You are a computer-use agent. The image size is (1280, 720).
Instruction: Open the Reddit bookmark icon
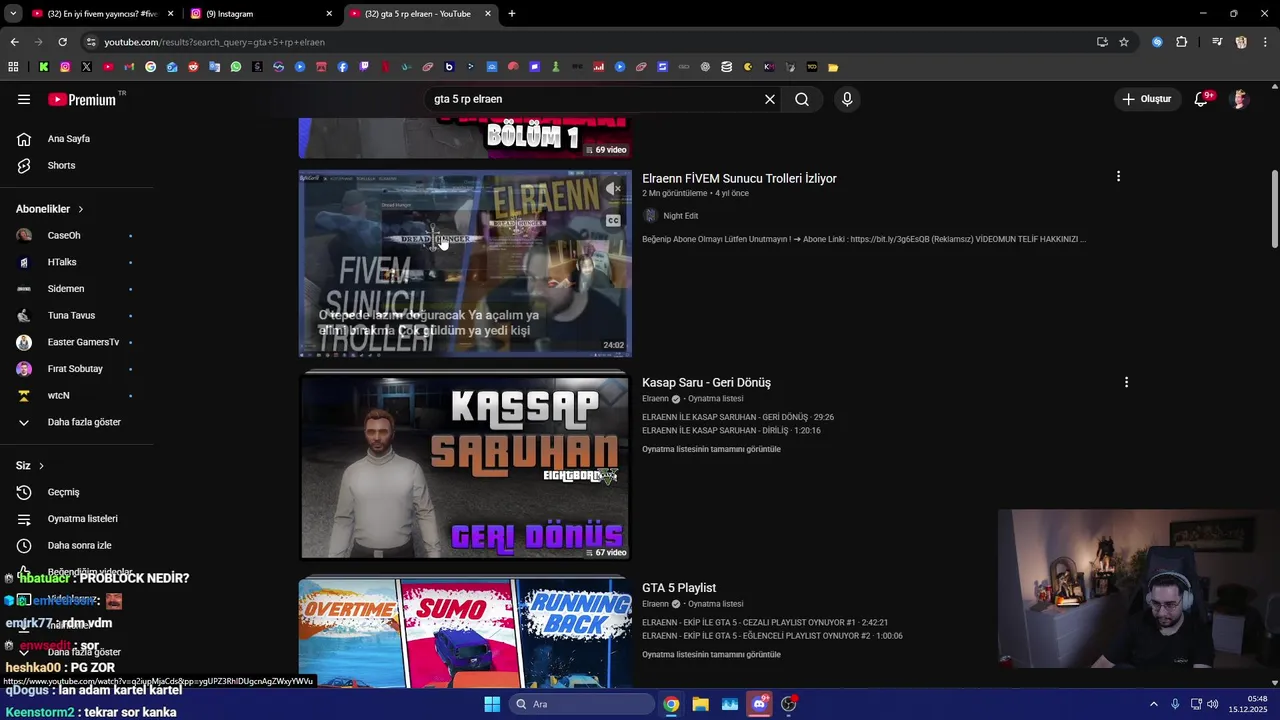[193, 67]
